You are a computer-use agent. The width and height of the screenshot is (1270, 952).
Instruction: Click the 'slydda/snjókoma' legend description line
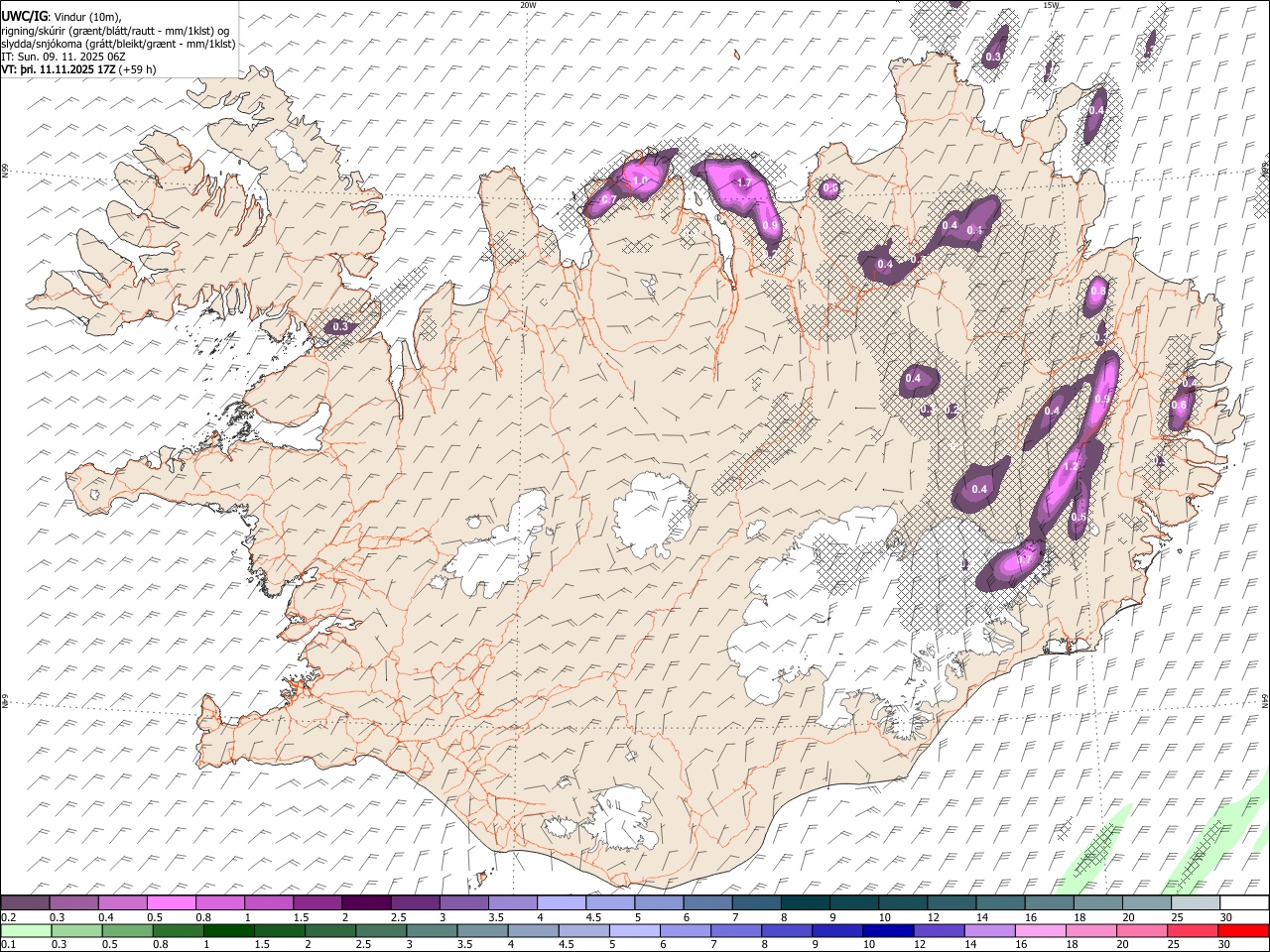tap(118, 44)
